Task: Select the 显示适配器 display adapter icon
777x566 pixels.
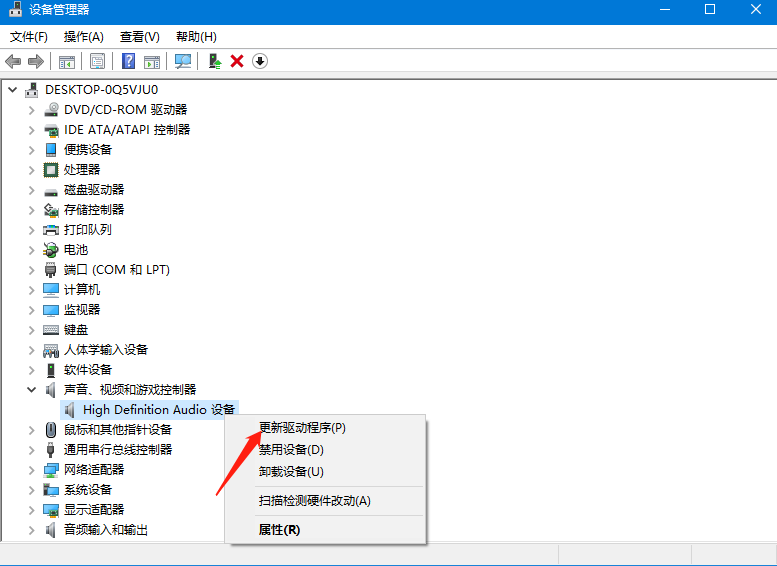Action: [51, 510]
